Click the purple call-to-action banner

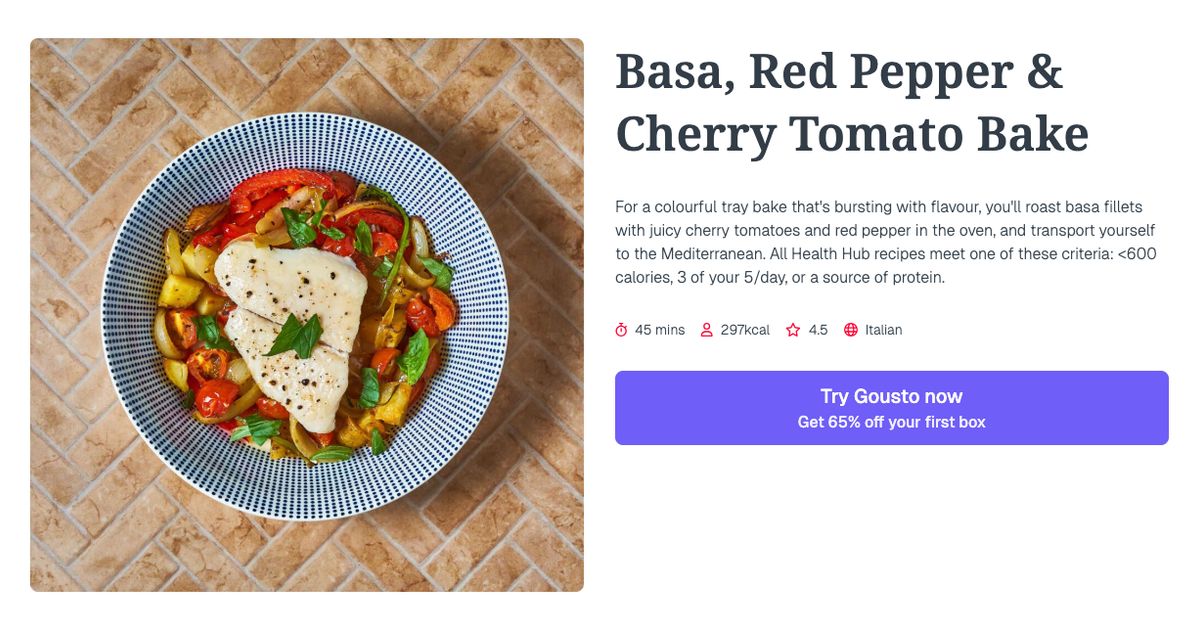(x=892, y=407)
